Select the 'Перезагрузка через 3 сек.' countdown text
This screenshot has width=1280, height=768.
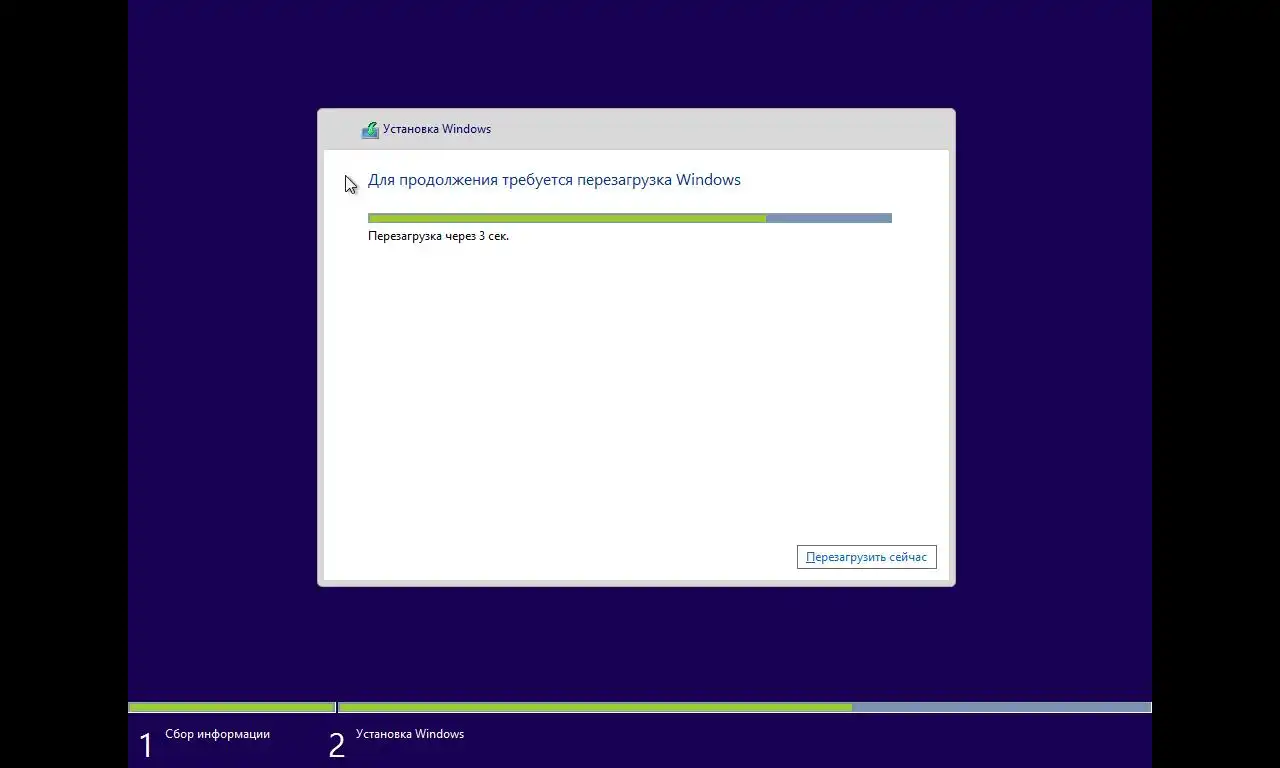click(438, 236)
